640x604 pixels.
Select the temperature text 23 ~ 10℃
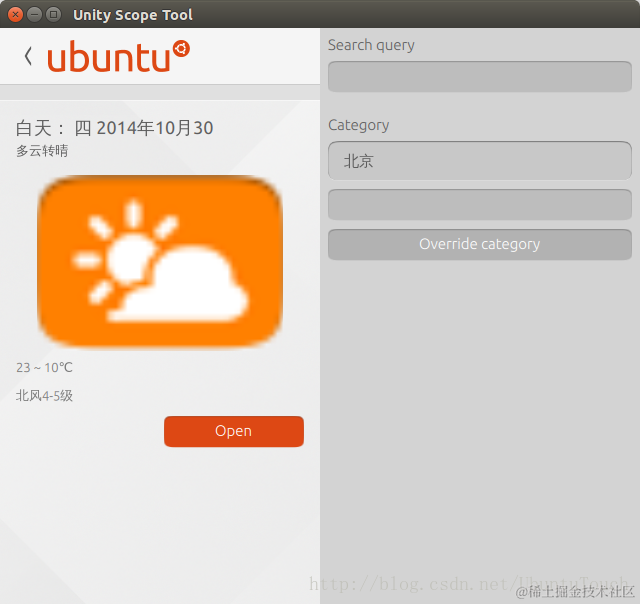44,368
